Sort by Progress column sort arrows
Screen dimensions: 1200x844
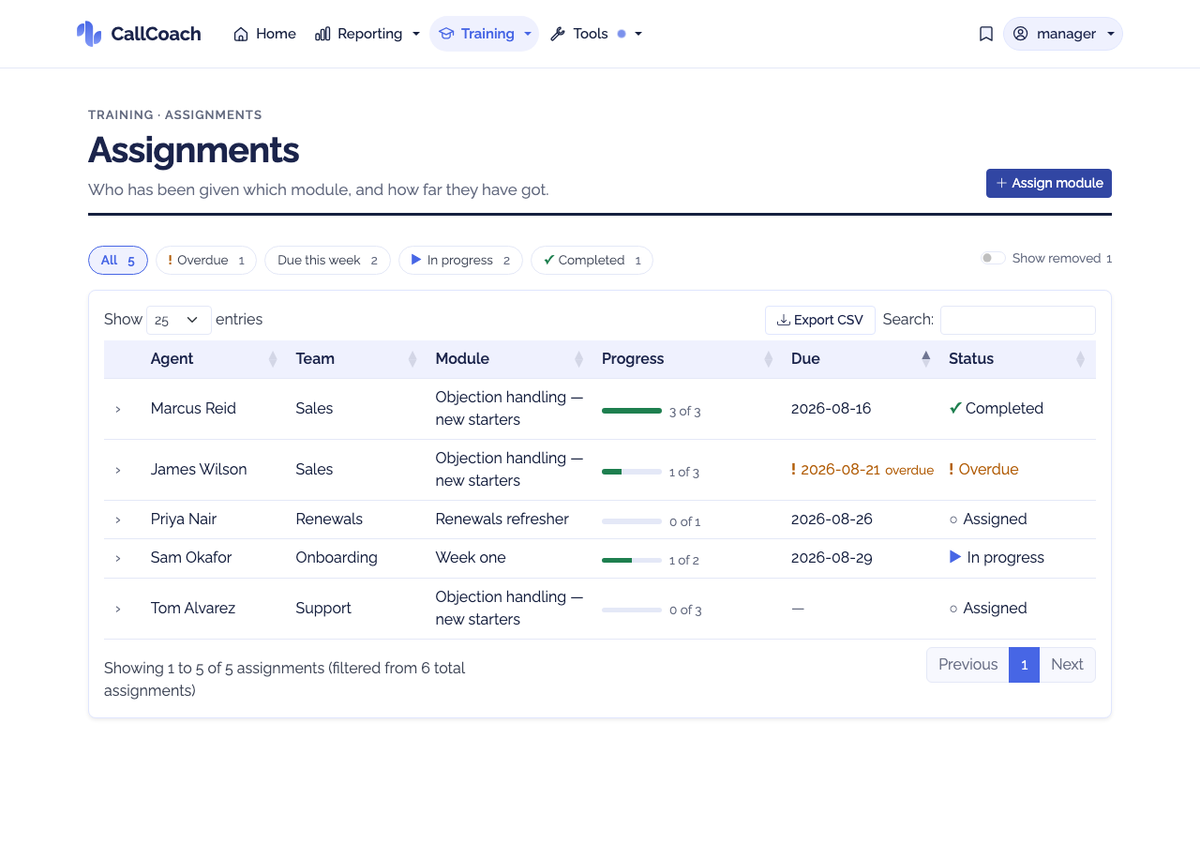tap(769, 359)
